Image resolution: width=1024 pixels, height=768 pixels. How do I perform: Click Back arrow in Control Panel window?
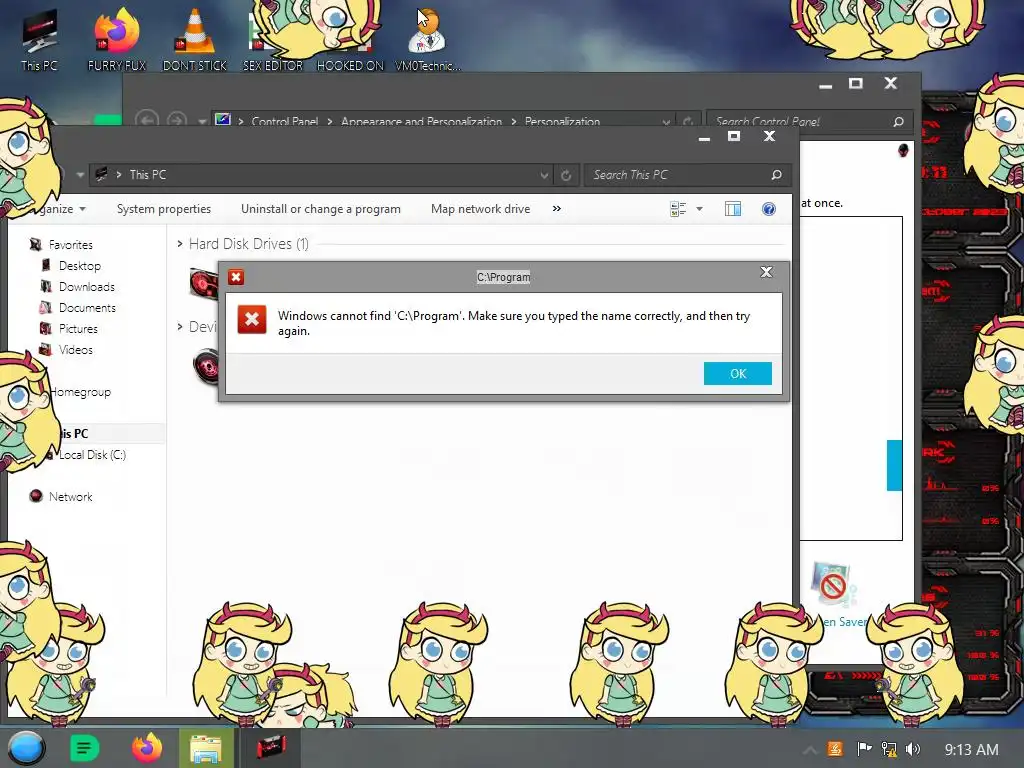[x=147, y=120]
